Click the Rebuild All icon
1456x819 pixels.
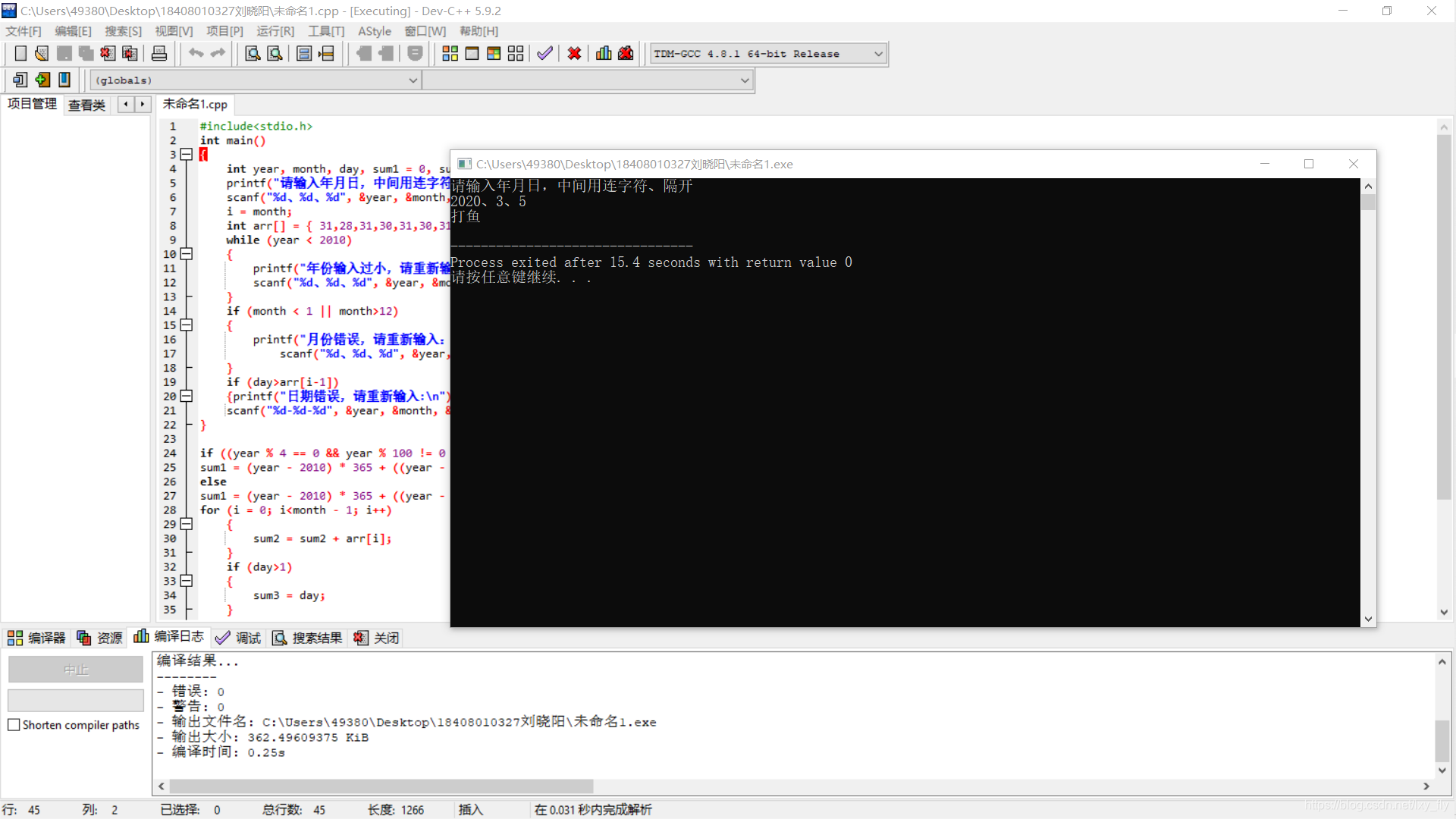tap(516, 53)
